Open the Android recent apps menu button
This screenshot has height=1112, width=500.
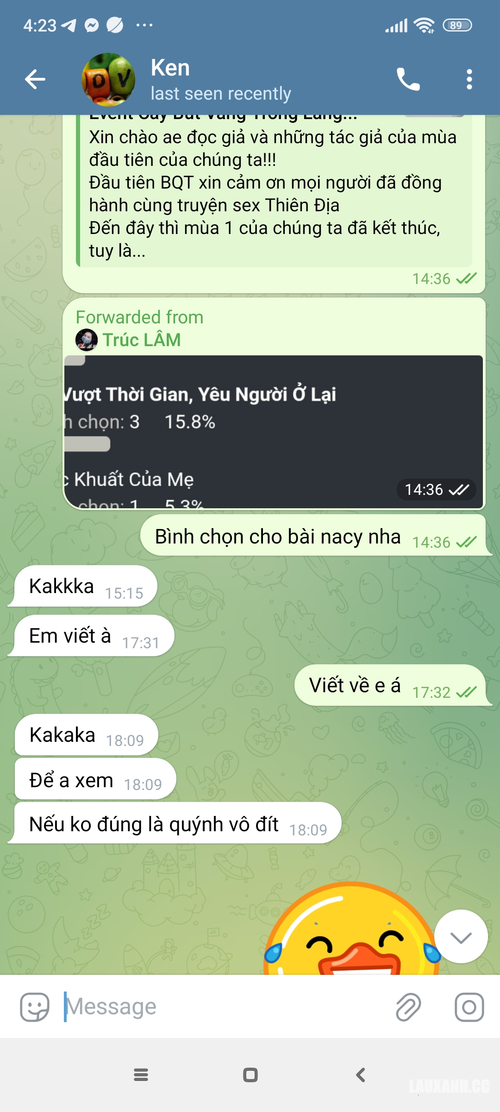[141, 1075]
